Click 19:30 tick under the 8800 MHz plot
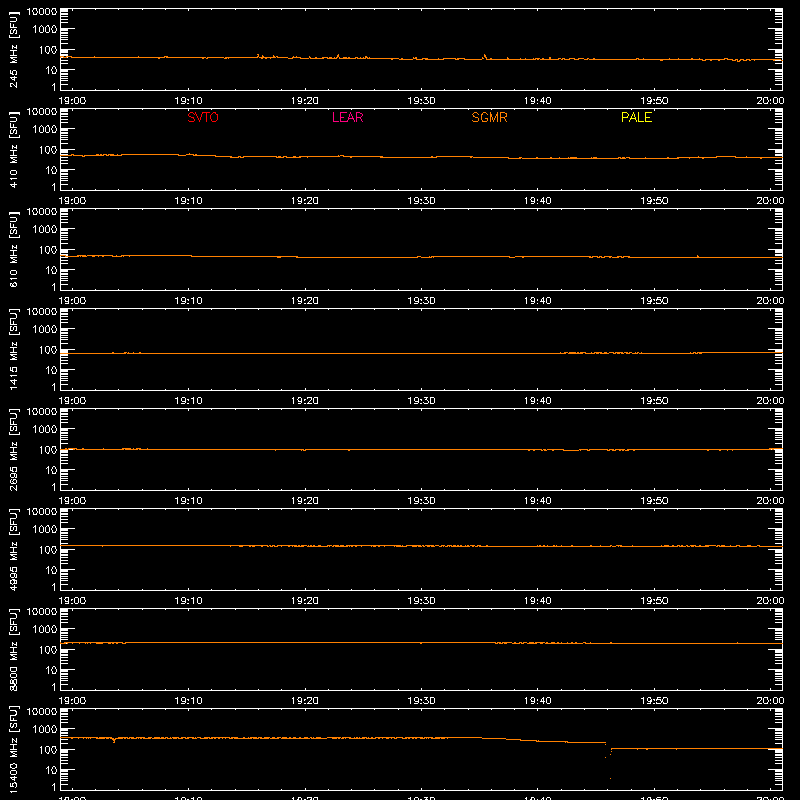 point(421,701)
